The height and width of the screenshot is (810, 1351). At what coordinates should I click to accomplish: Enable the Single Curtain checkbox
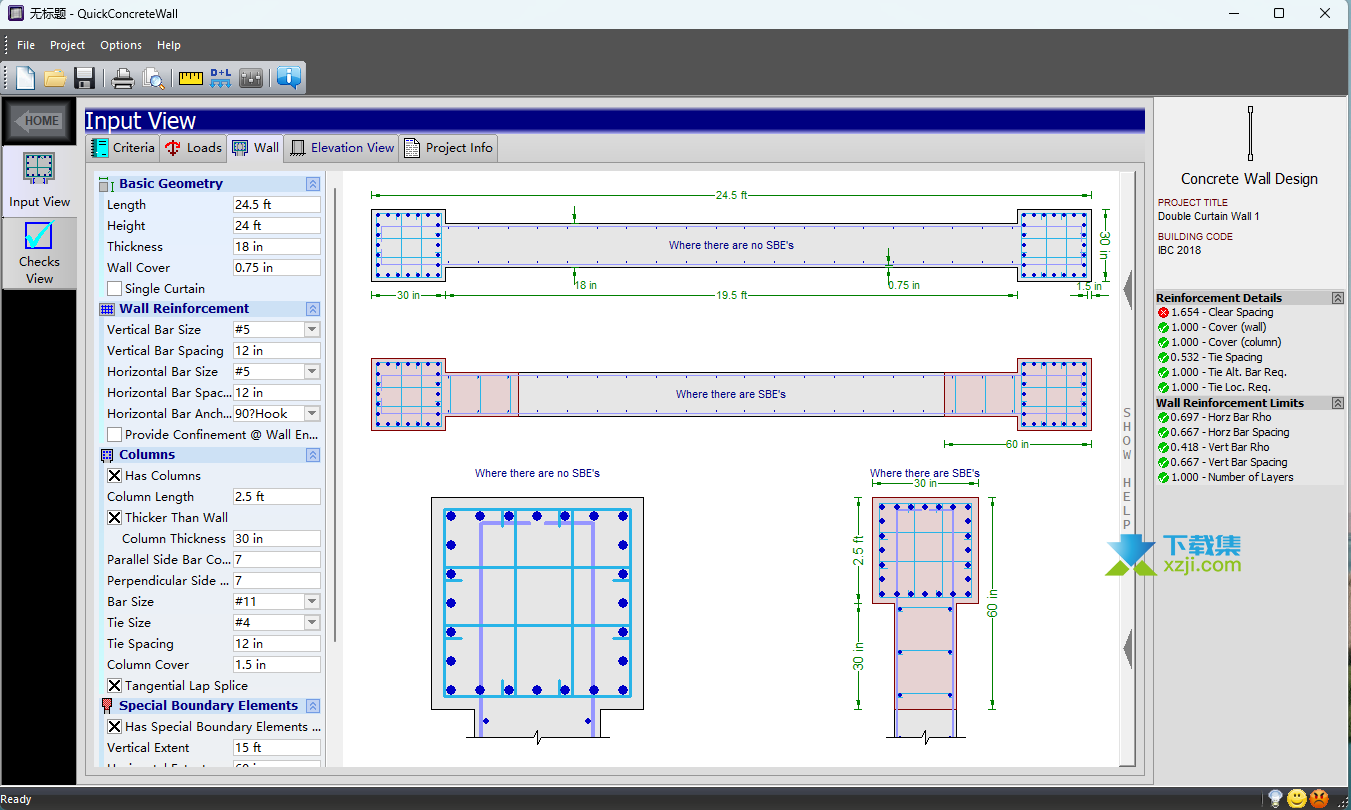click(114, 289)
